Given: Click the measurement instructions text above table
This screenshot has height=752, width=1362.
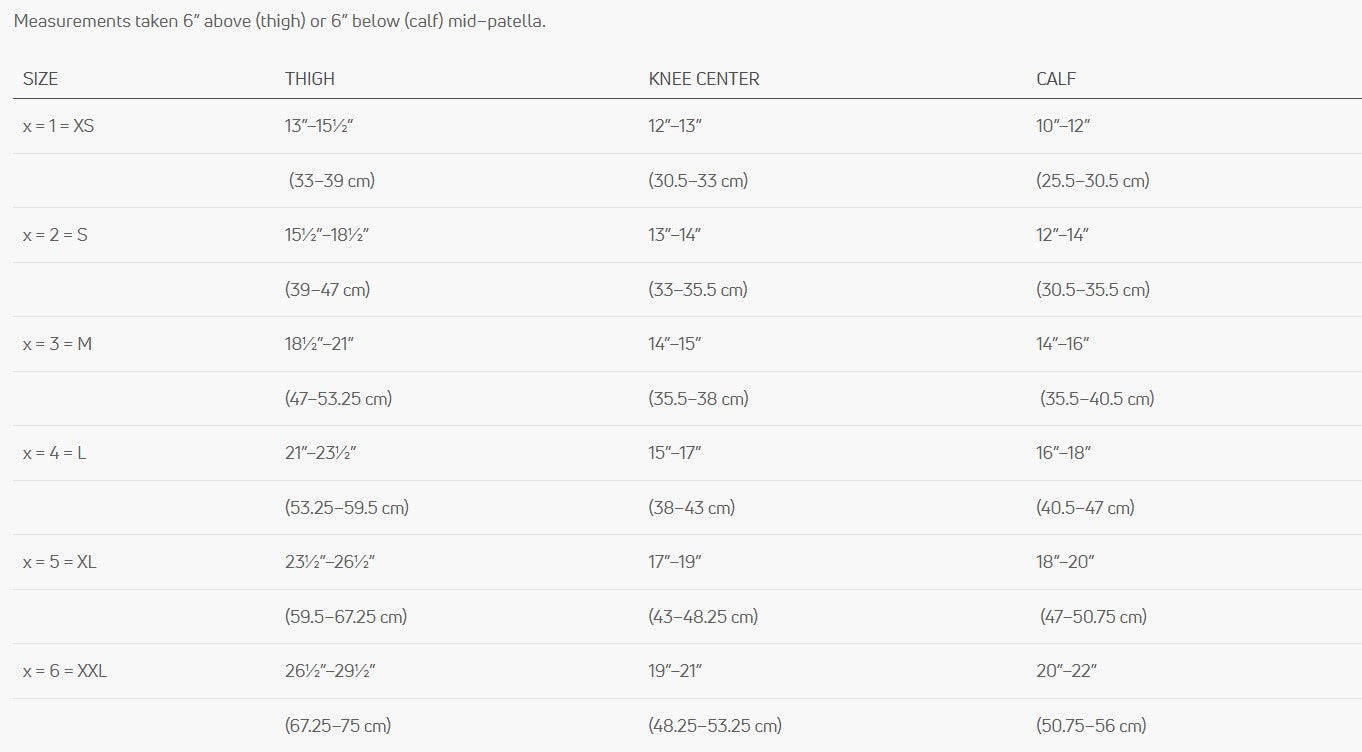Looking at the screenshot, I should pos(280,22).
